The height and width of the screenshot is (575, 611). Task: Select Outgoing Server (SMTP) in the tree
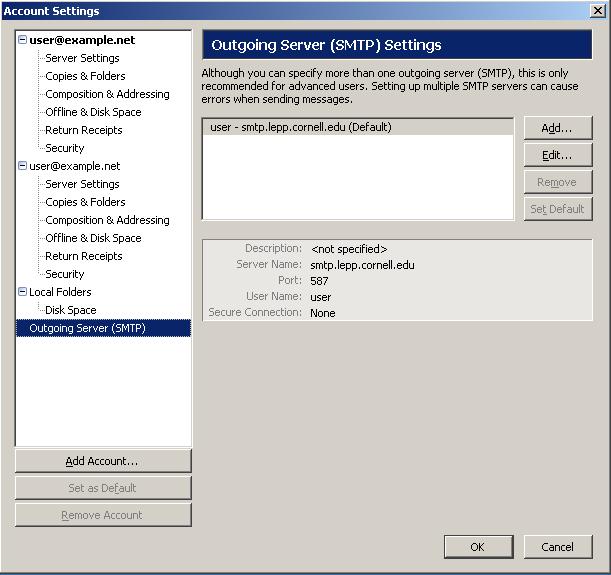click(x=103, y=328)
